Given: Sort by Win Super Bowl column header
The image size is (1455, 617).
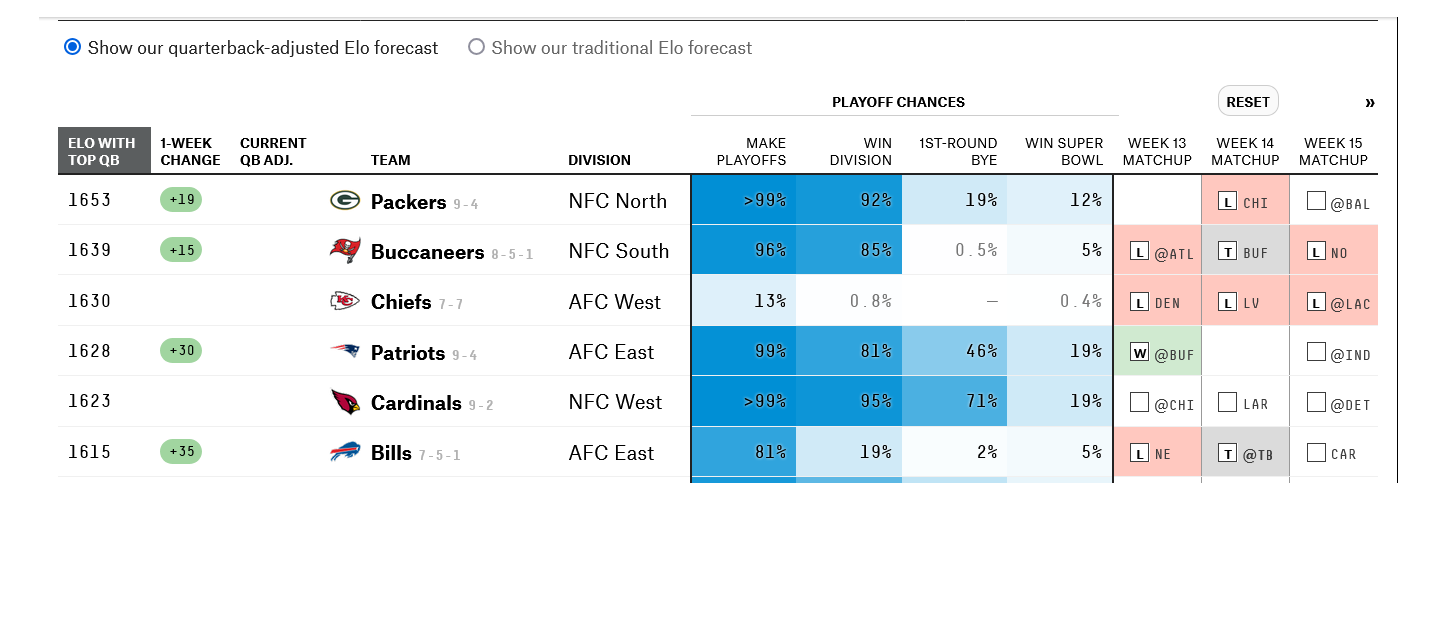Looking at the screenshot, I should 1064,151.
